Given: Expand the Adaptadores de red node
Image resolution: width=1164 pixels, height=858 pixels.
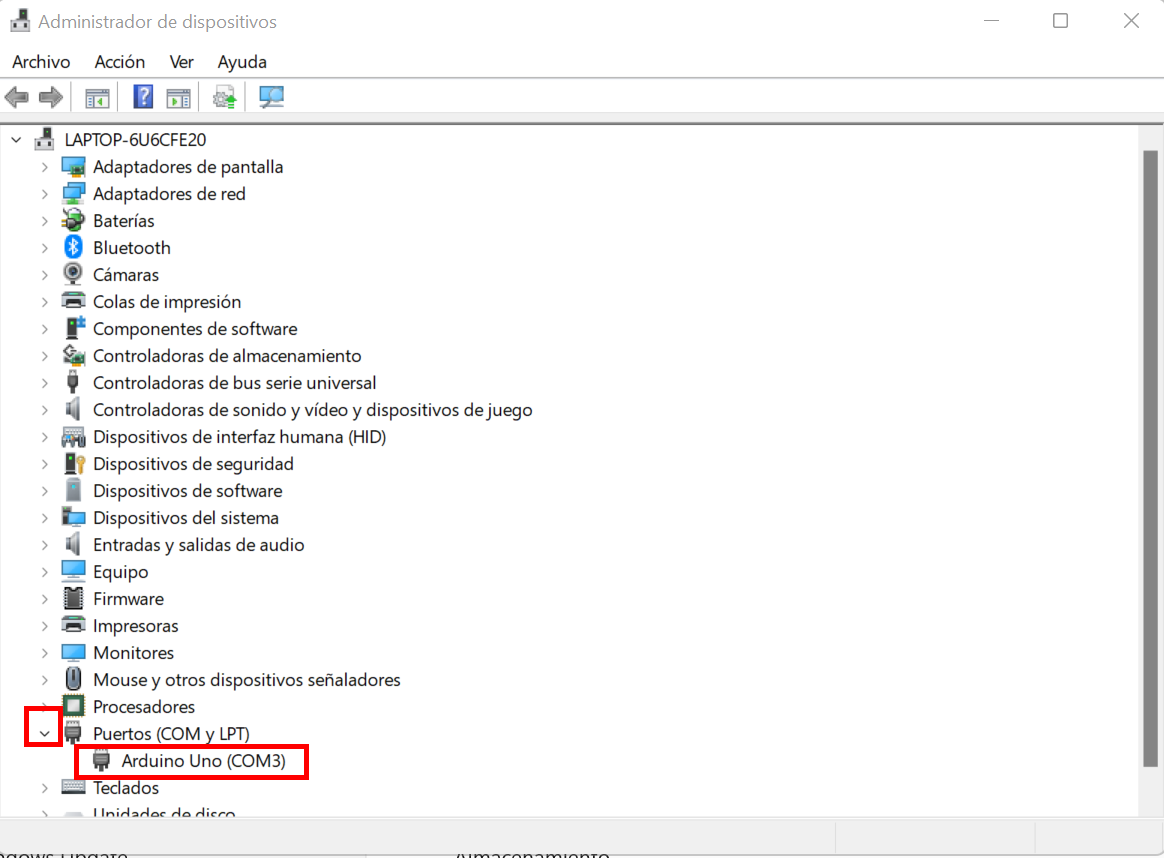Looking at the screenshot, I should [45, 194].
